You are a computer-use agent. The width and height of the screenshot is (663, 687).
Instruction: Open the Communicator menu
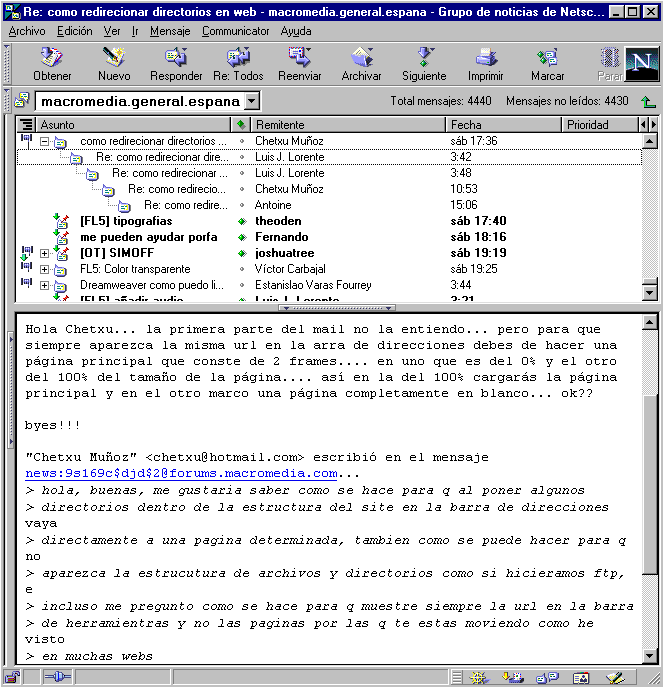[235, 31]
